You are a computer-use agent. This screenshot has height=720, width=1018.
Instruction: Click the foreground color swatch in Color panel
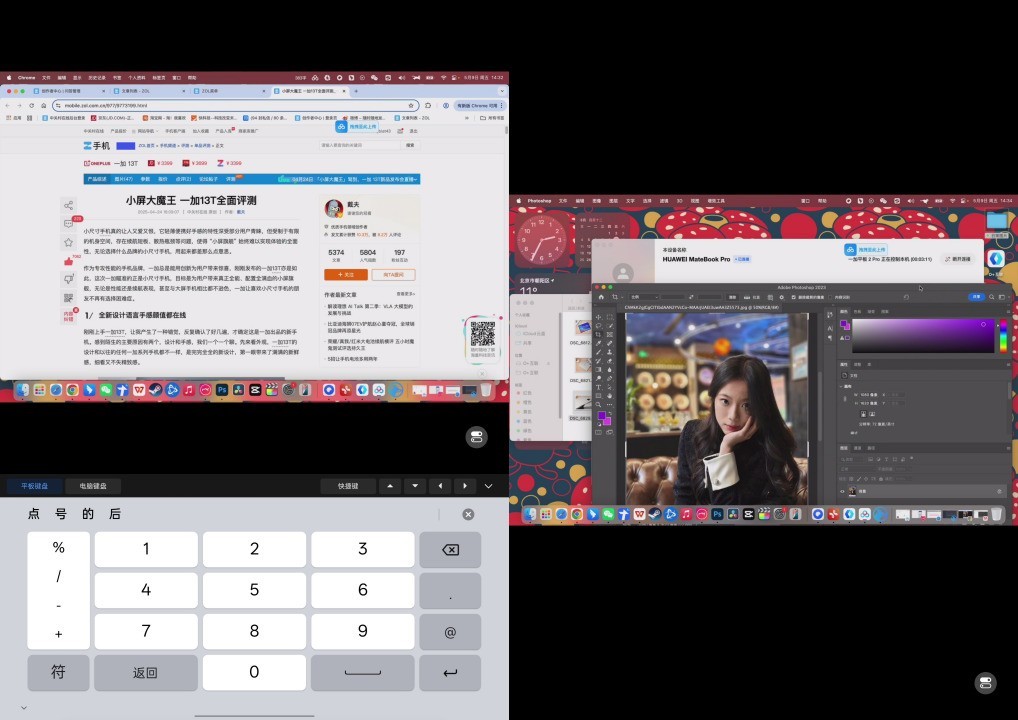843,323
